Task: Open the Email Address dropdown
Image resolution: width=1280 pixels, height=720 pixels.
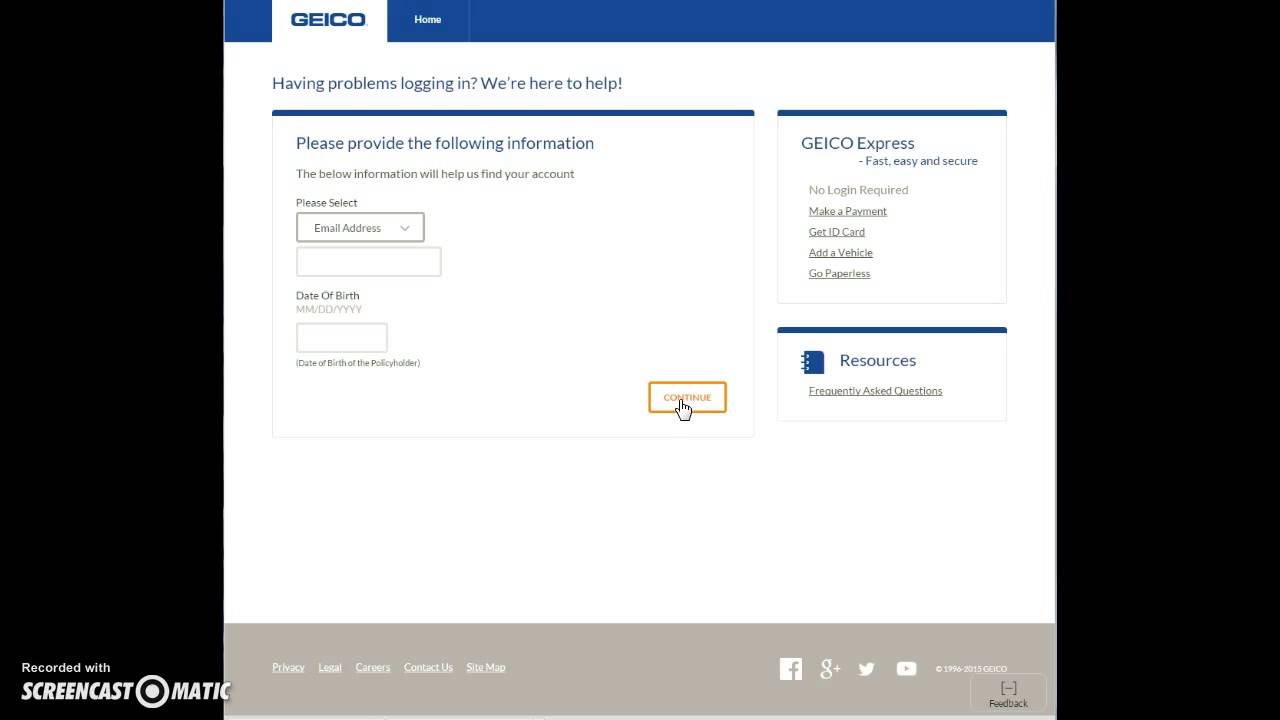Action: point(360,228)
